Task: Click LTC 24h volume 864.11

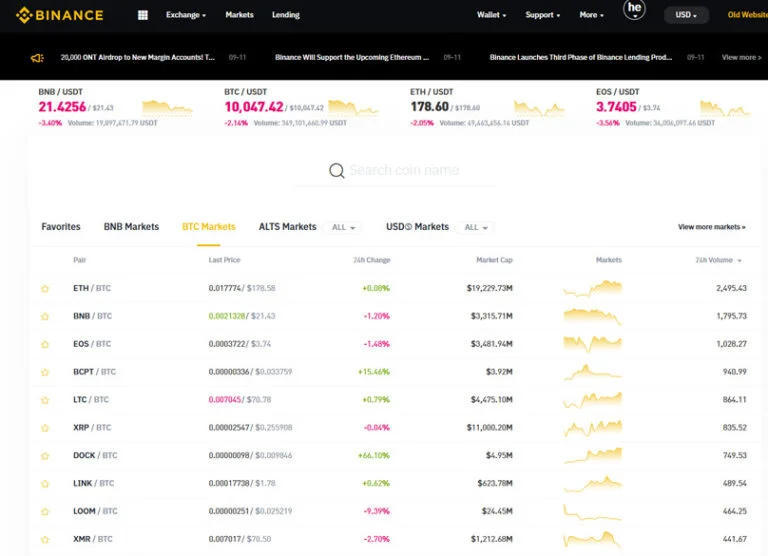Action: click(x=734, y=400)
